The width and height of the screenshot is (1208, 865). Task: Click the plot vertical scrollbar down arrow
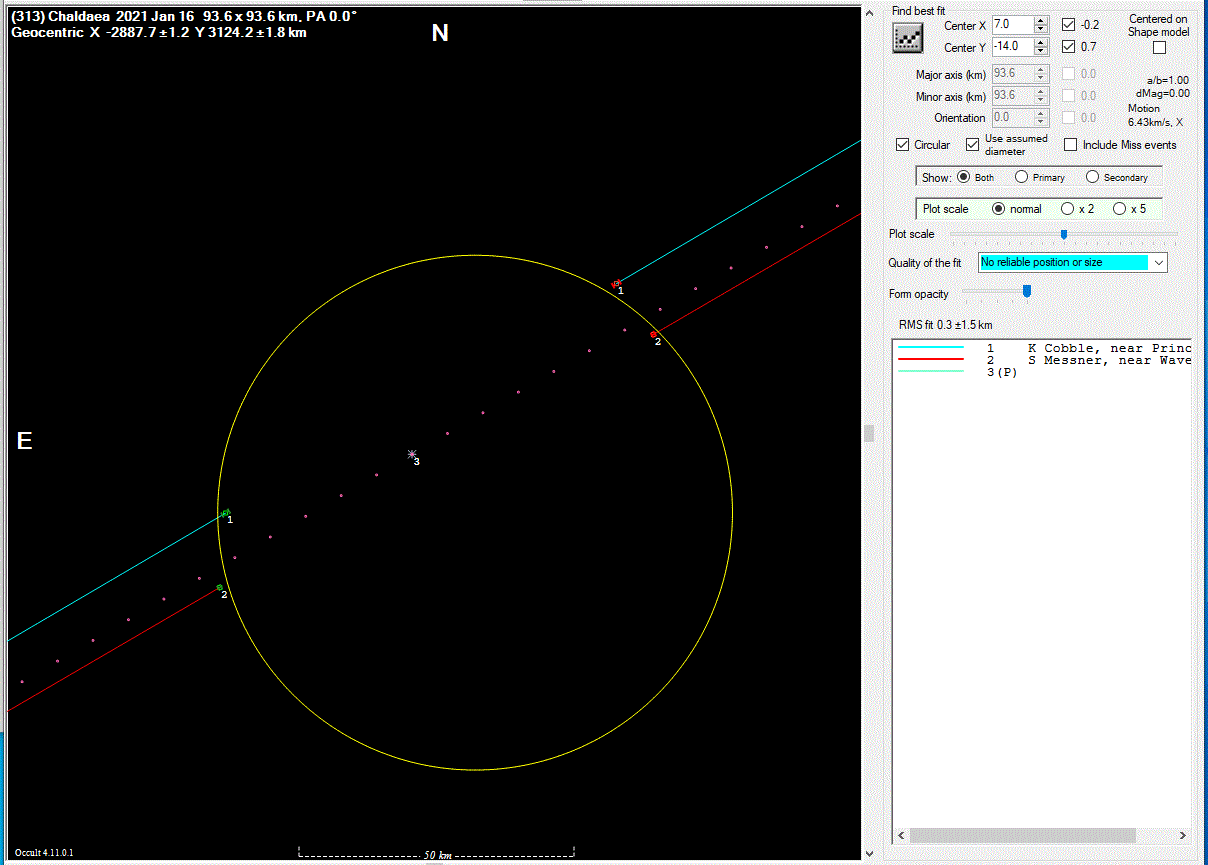869,853
